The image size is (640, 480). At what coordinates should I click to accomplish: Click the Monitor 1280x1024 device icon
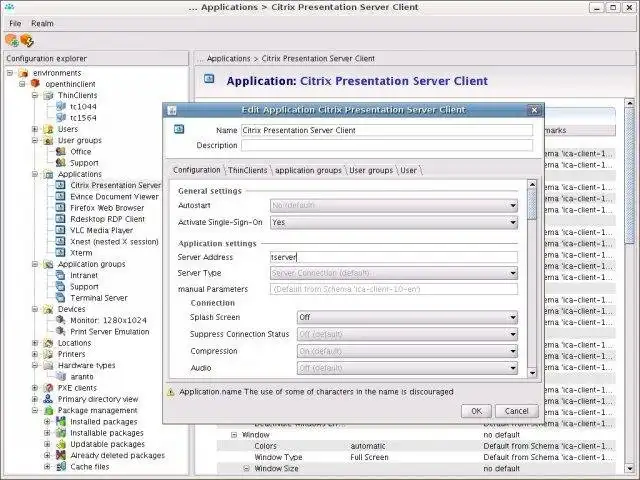coord(61,320)
